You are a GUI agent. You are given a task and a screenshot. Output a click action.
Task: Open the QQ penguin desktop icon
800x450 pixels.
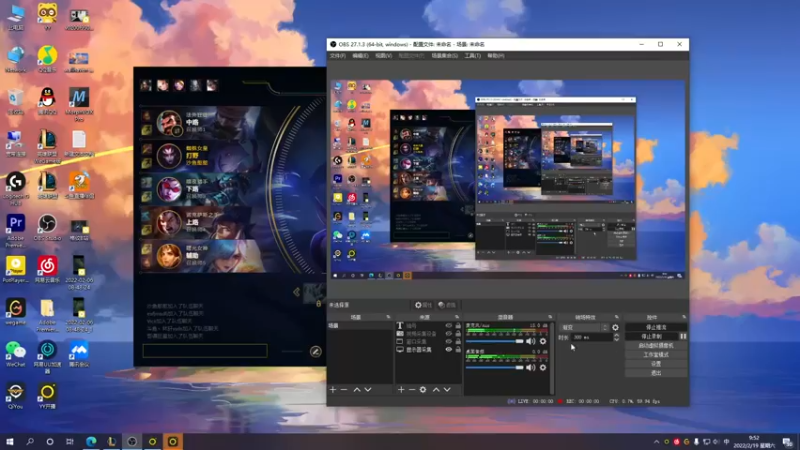click(47, 99)
